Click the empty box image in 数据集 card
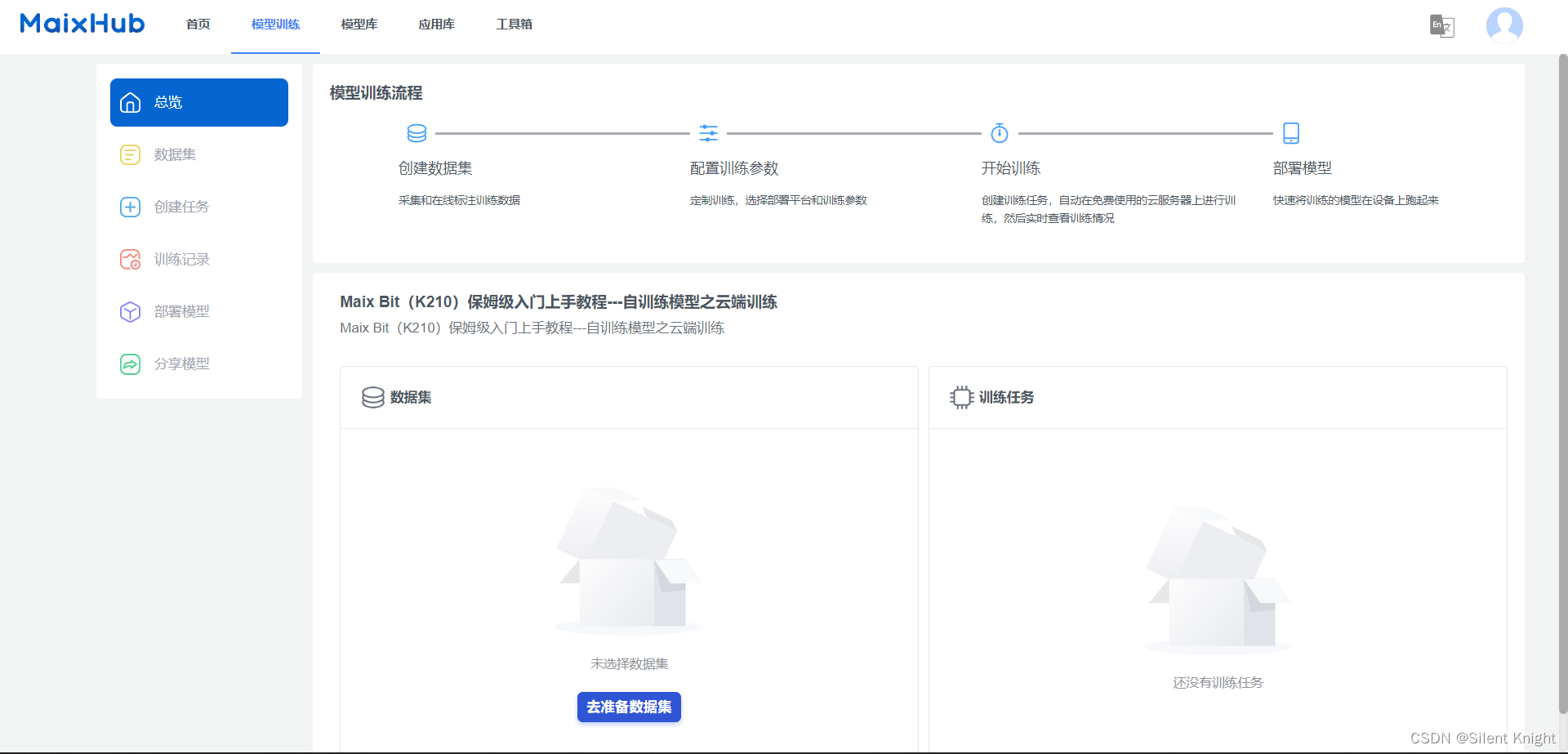1568x754 pixels. point(629,561)
